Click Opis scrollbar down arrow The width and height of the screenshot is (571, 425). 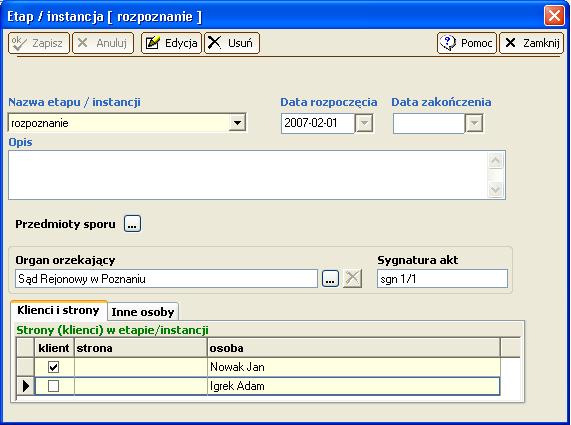pyautogui.click(x=496, y=190)
